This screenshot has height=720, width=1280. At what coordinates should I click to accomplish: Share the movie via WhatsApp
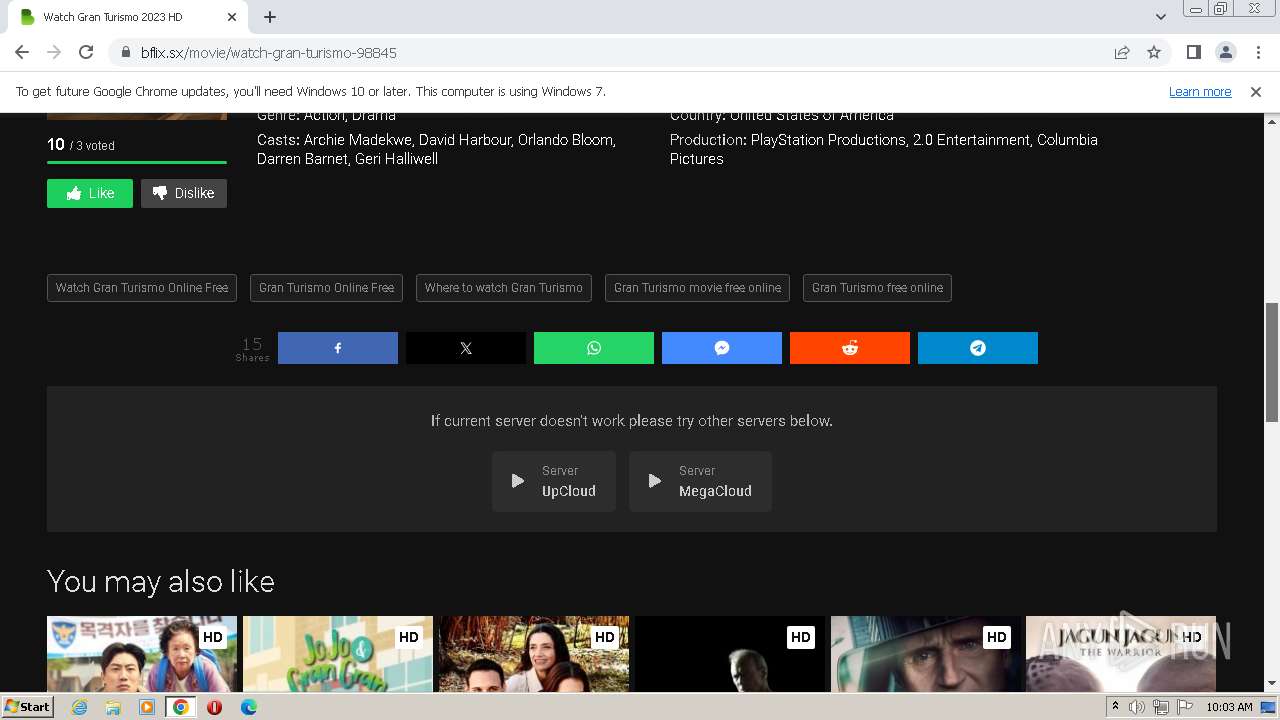tap(594, 348)
